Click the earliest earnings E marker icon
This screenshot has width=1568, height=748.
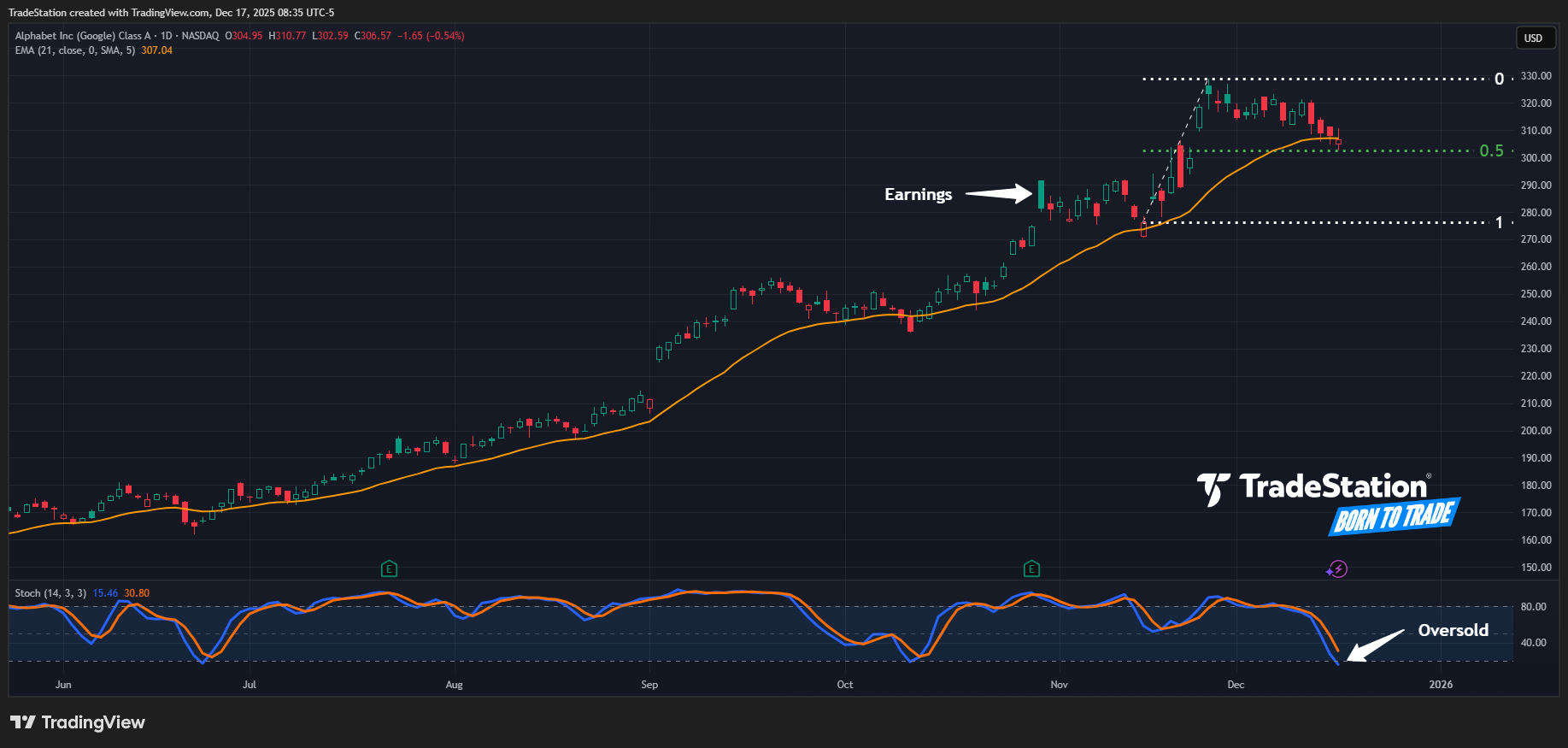coord(389,568)
